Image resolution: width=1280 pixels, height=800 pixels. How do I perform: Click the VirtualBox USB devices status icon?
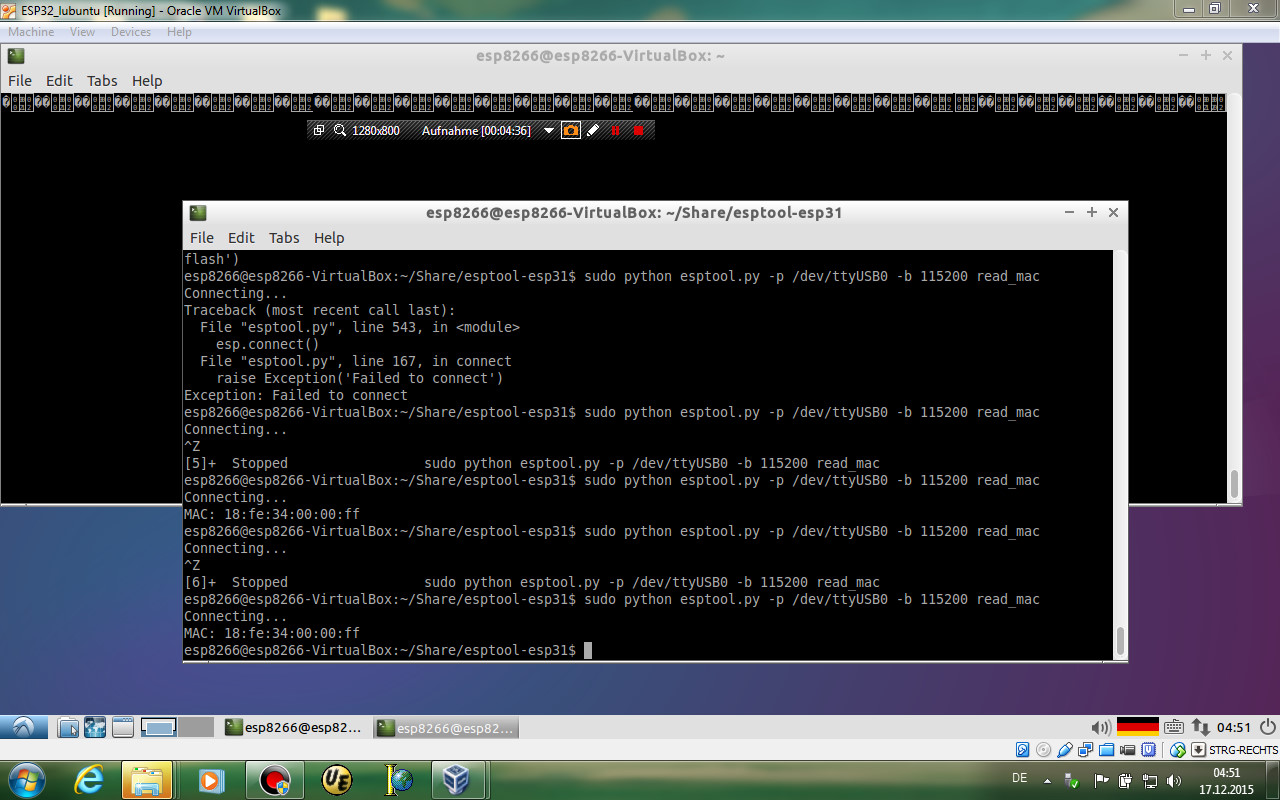click(x=1065, y=750)
